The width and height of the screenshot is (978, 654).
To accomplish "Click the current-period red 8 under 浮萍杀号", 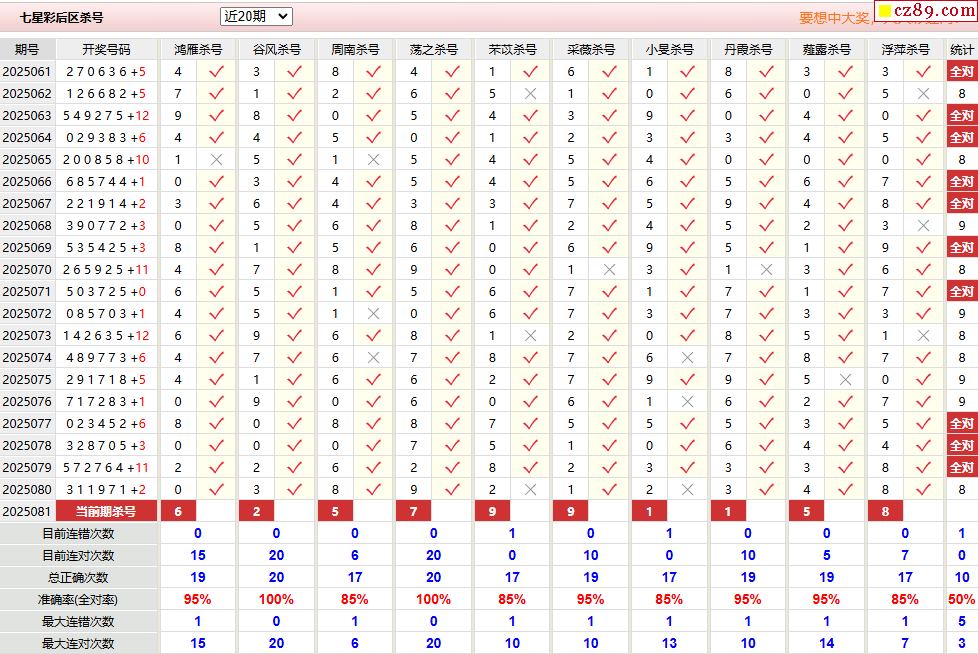I will (885, 511).
